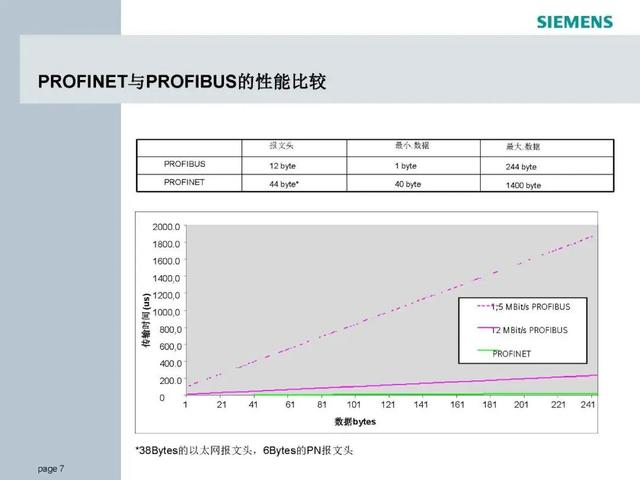
Task: Click the 数据bytes horizontal axis title
Action: click(355, 421)
